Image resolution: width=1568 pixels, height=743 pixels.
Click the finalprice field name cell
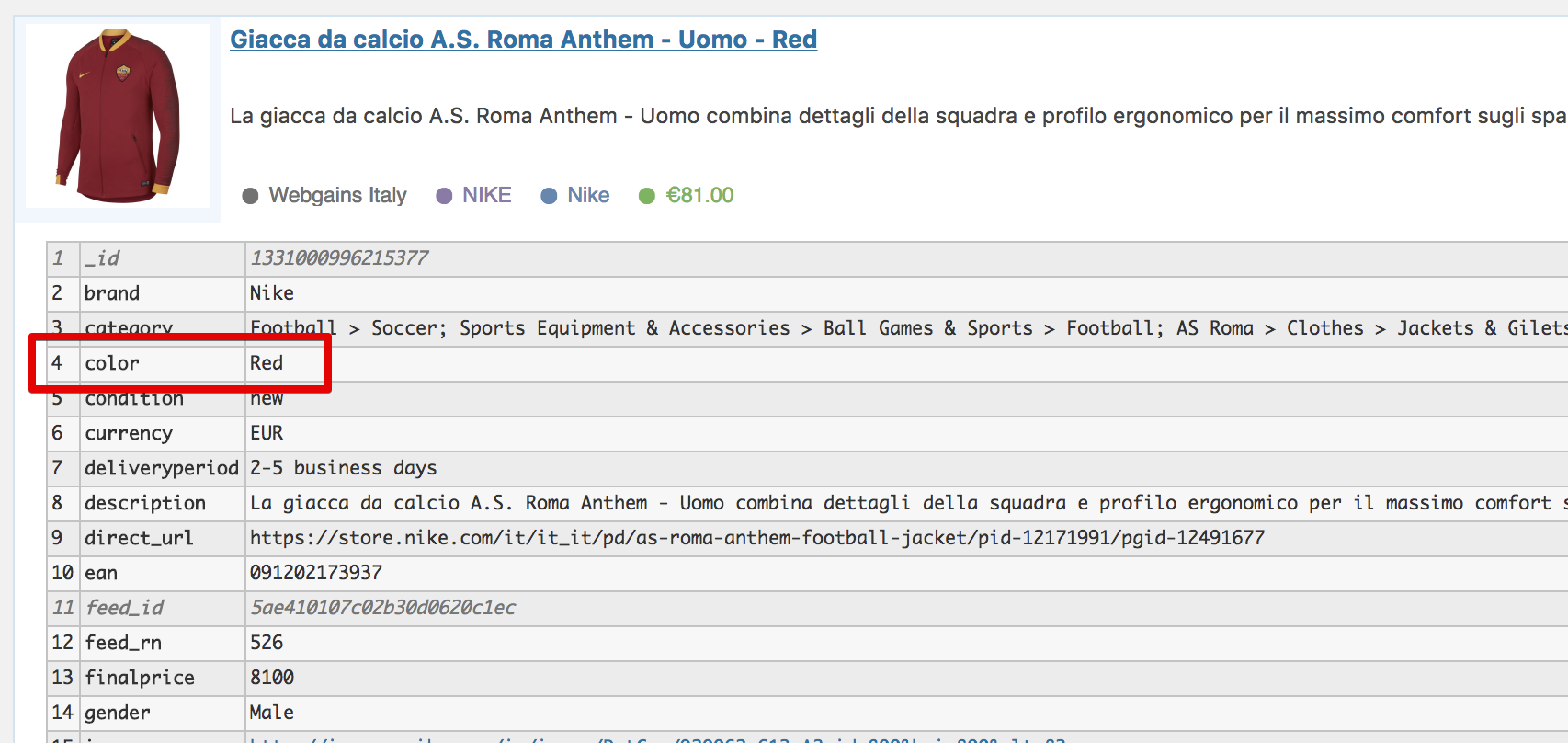point(163,678)
